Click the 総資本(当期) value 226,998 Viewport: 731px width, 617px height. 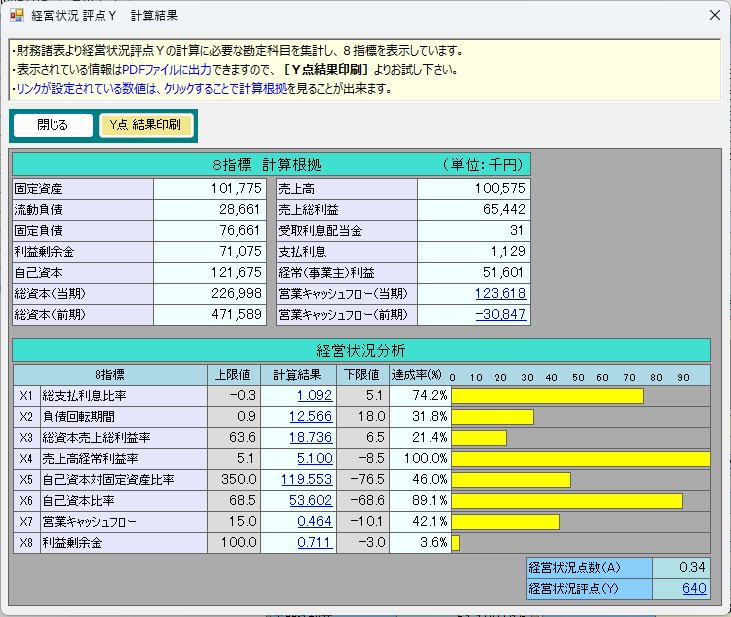(210, 293)
